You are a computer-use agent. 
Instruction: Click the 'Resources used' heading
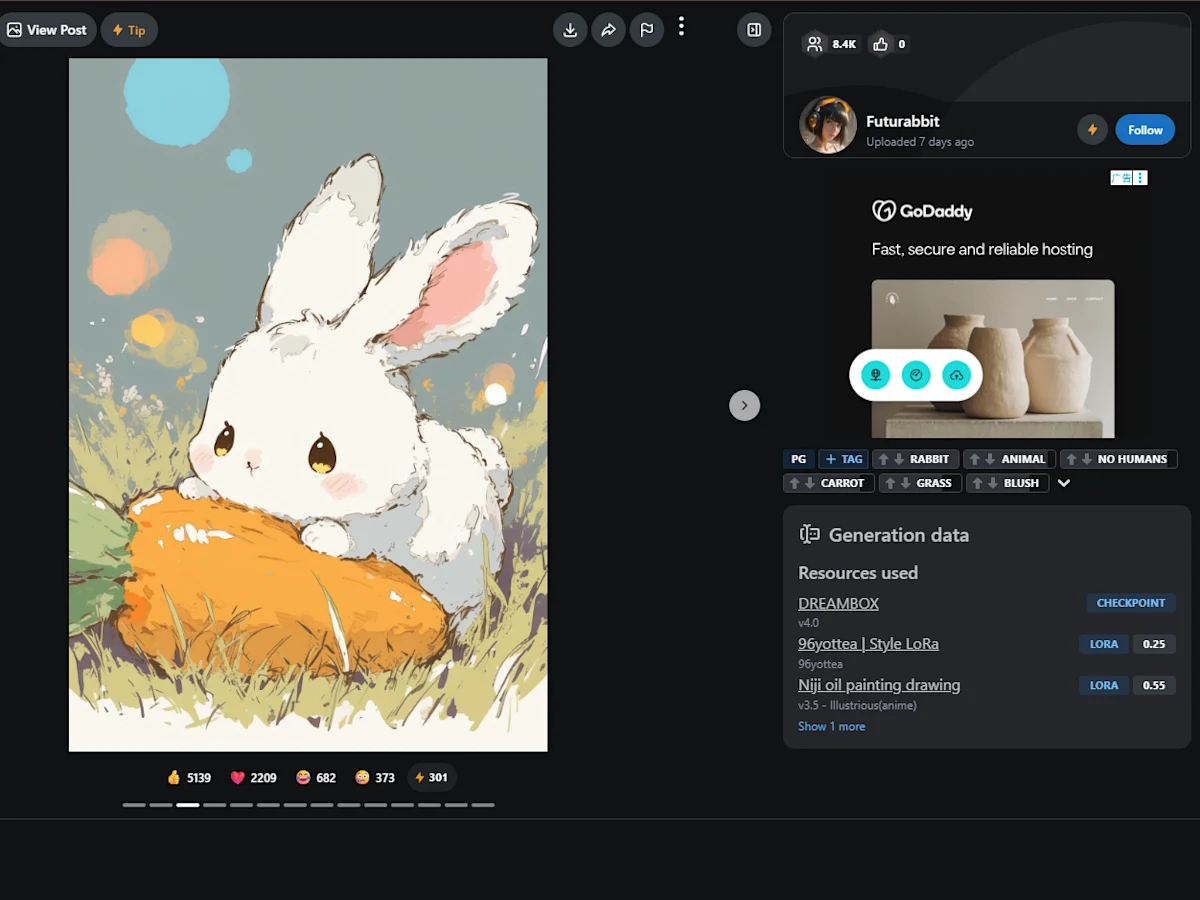coord(858,573)
